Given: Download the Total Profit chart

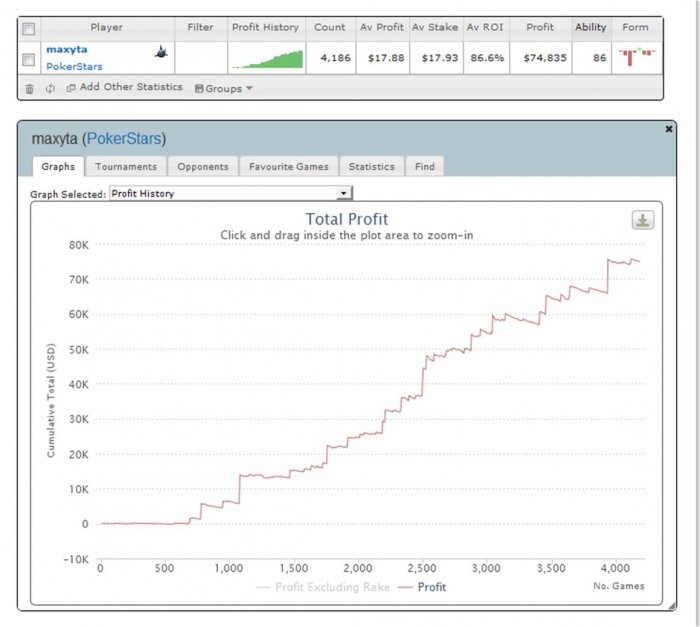Looking at the screenshot, I should [x=642, y=220].
